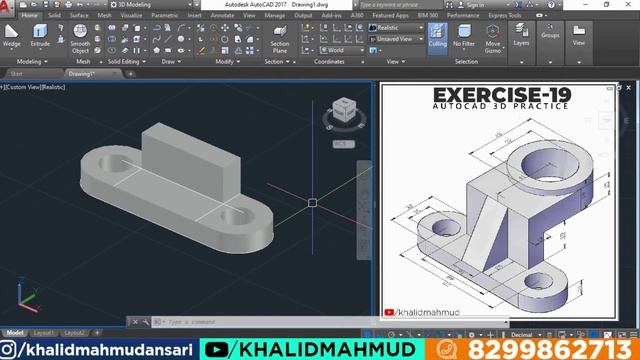Open the No Filter selection option
This screenshot has height=360, width=640.
464,36
